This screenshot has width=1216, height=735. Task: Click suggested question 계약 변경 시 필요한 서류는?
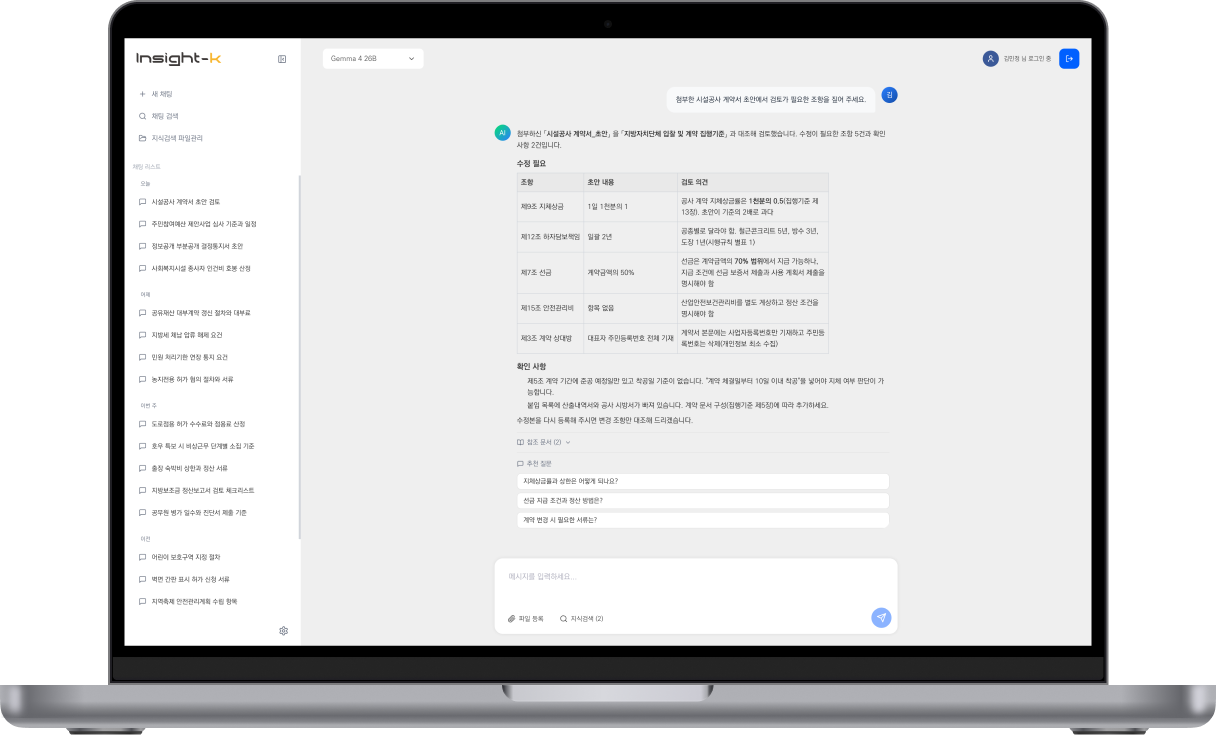(x=702, y=520)
